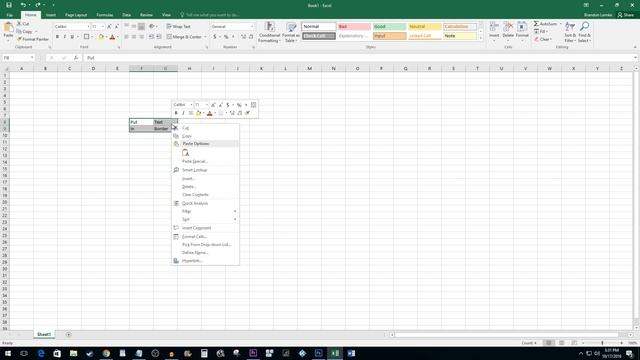Apply ribbon percent style

tap(226, 37)
